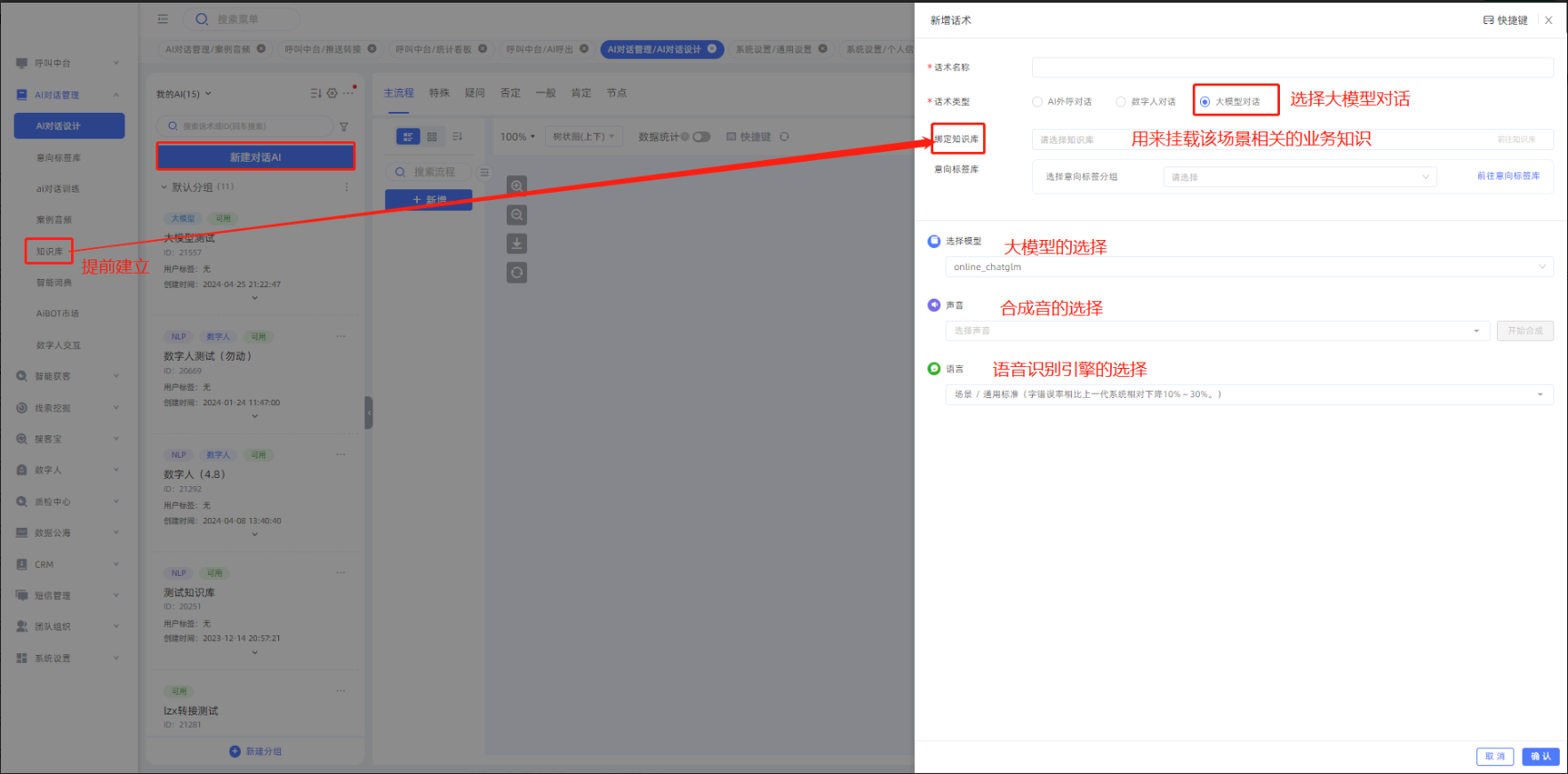Select the 数字人对话 radio option
The height and width of the screenshot is (774, 1568).
pyautogui.click(x=1121, y=102)
